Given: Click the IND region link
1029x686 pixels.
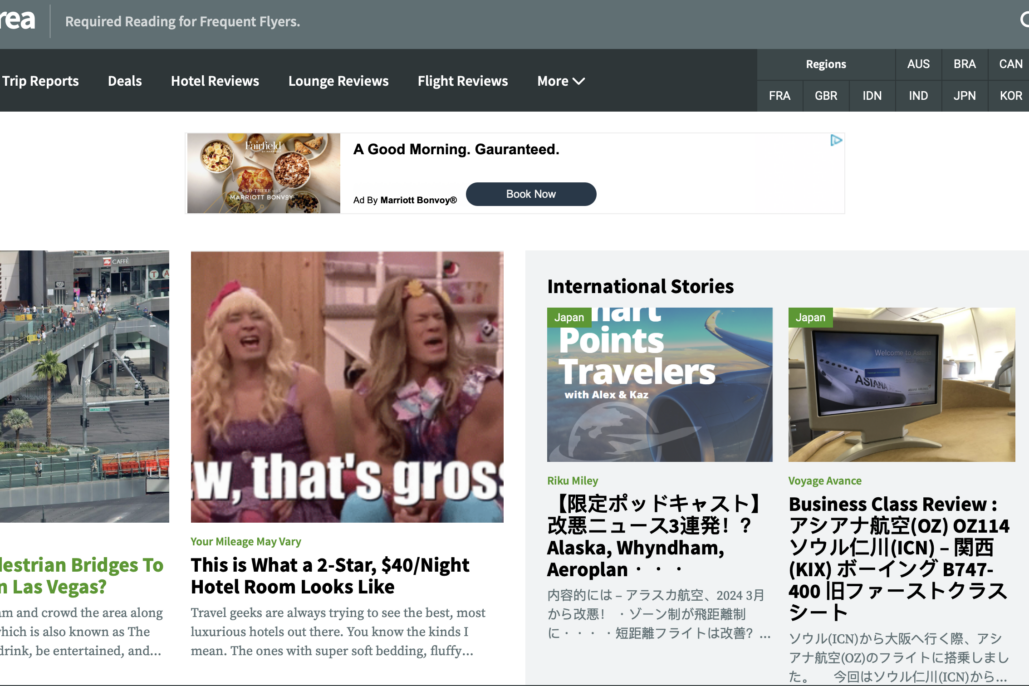Looking at the screenshot, I should point(918,96).
